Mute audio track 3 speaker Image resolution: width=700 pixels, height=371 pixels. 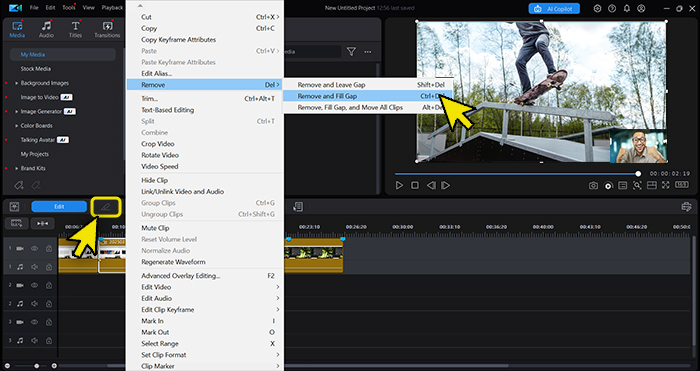[x=34, y=340]
